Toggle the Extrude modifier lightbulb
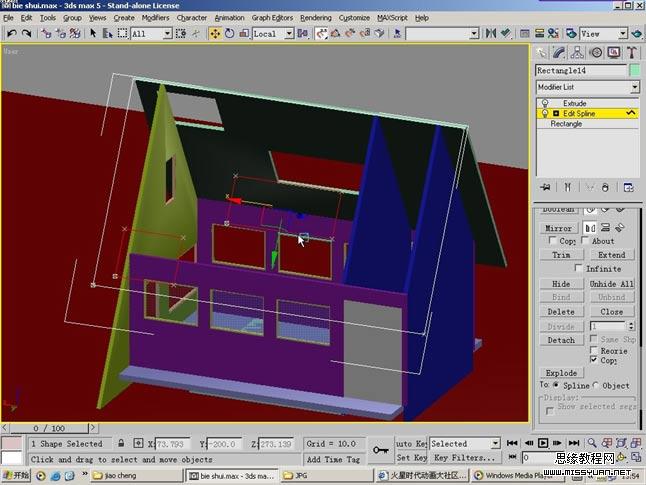This screenshot has height=485, width=646. pyautogui.click(x=545, y=103)
